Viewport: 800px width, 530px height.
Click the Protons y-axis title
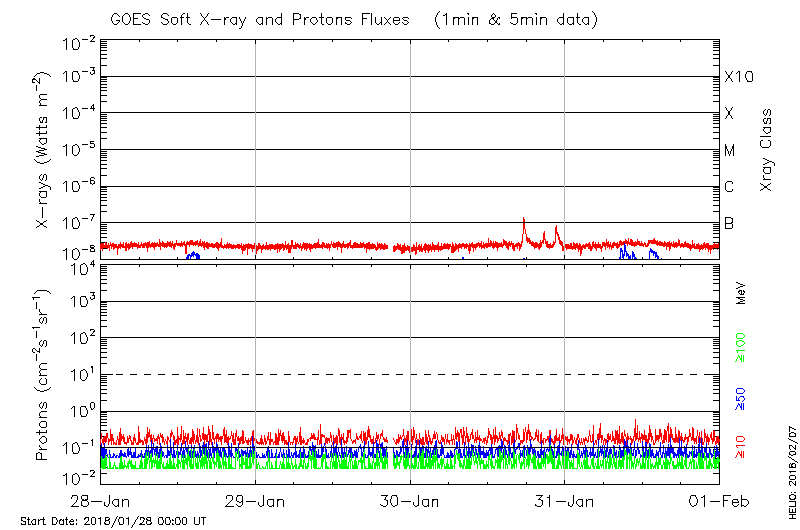(x=42, y=374)
